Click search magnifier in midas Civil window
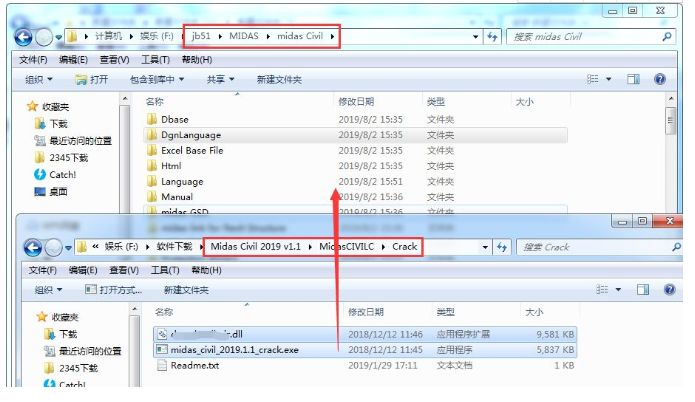 coord(667,37)
